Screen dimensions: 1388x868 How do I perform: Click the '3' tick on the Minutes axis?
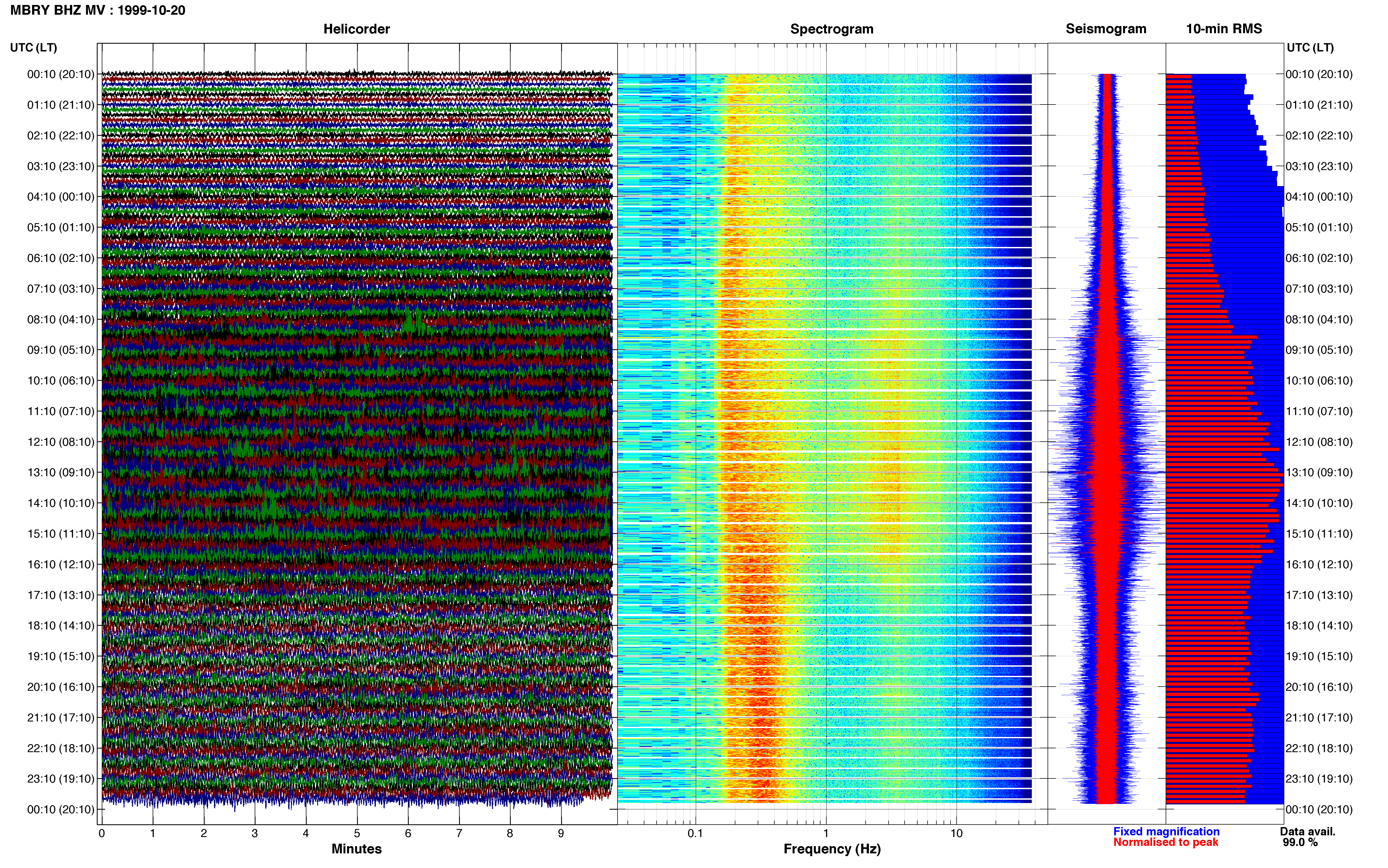click(255, 833)
